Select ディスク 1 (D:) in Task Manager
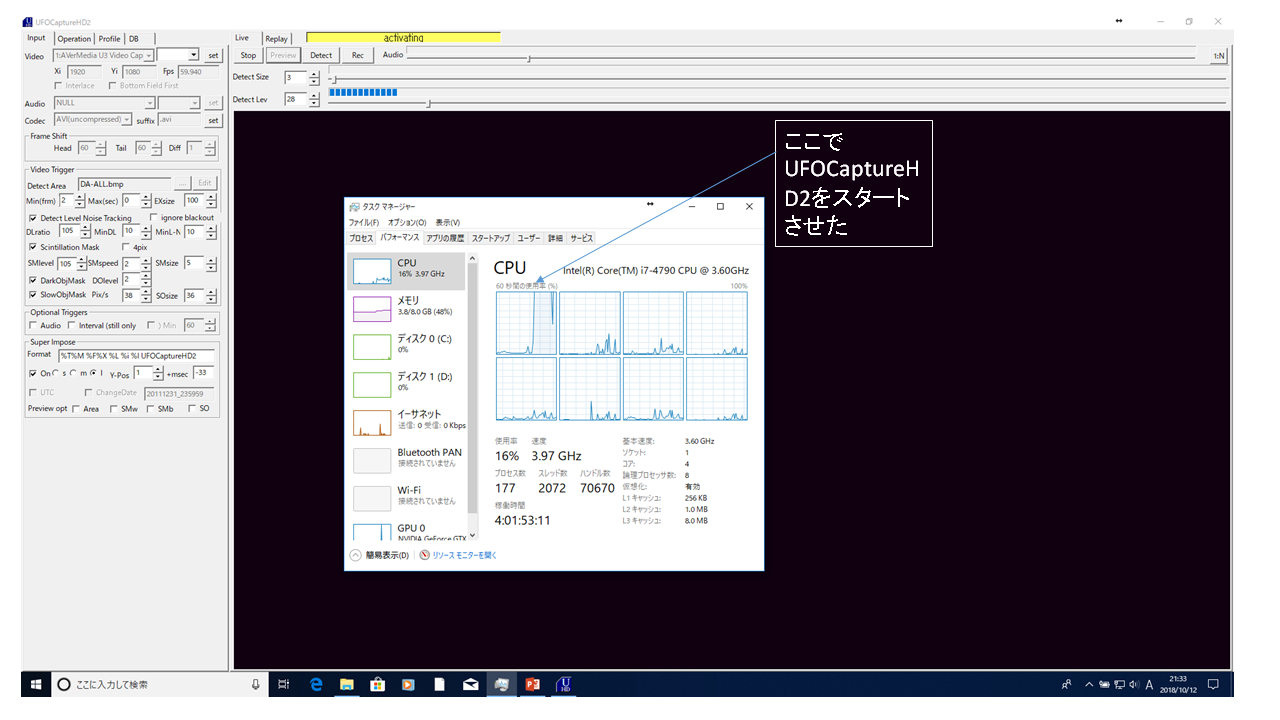 tap(406, 384)
